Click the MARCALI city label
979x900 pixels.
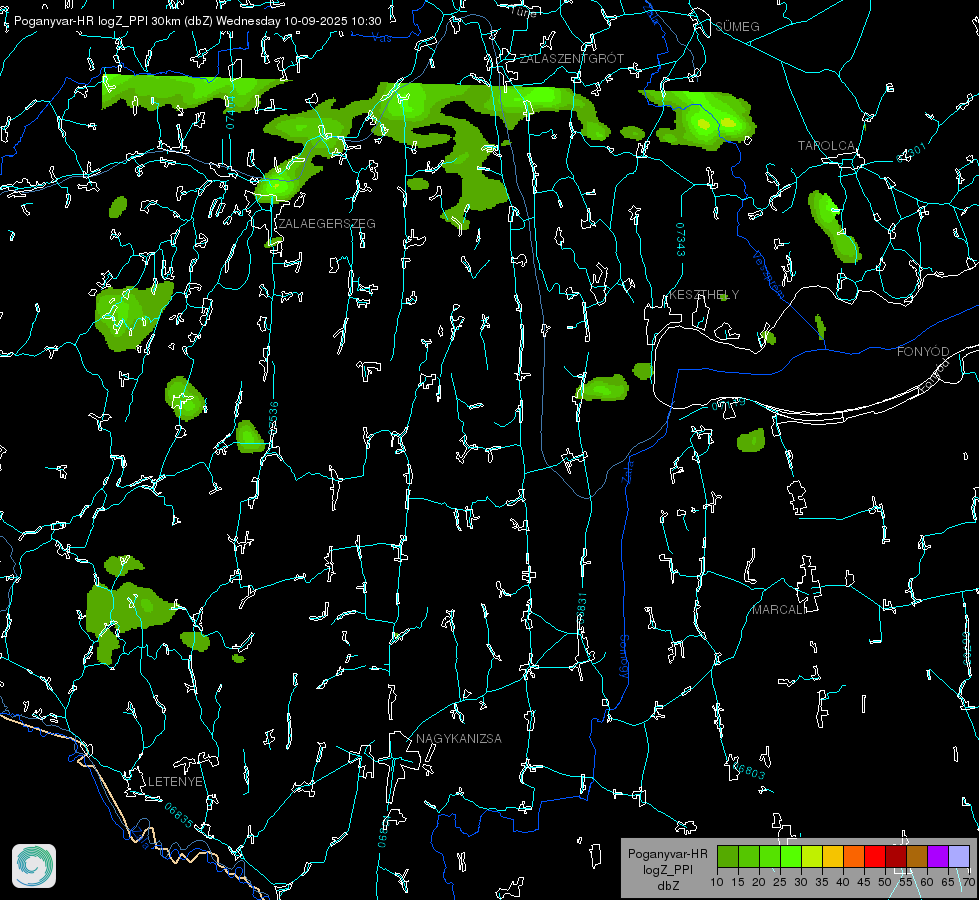[x=779, y=609]
